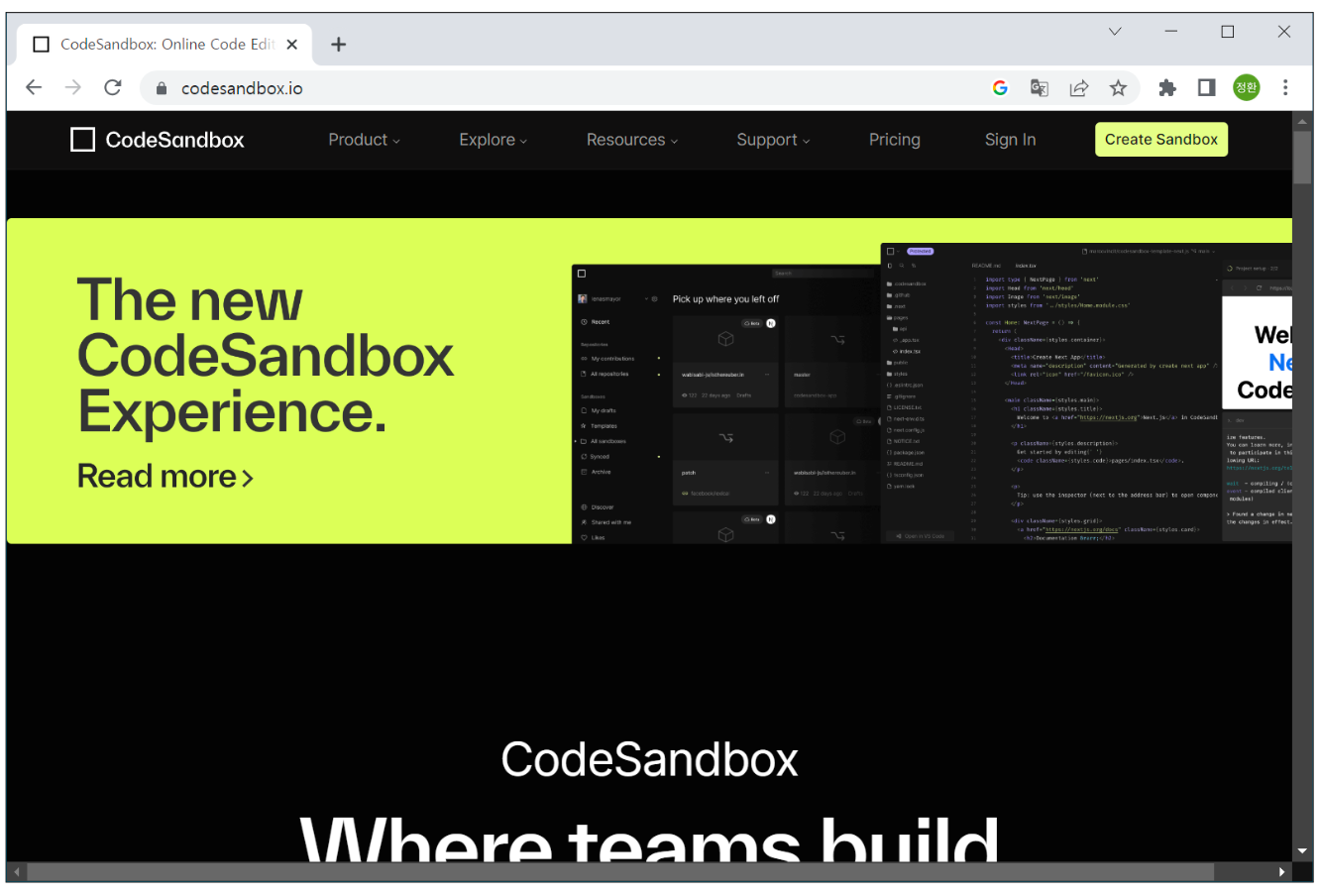Close the CodeSandbox browser tab

pyautogui.click(x=292, y=45)
